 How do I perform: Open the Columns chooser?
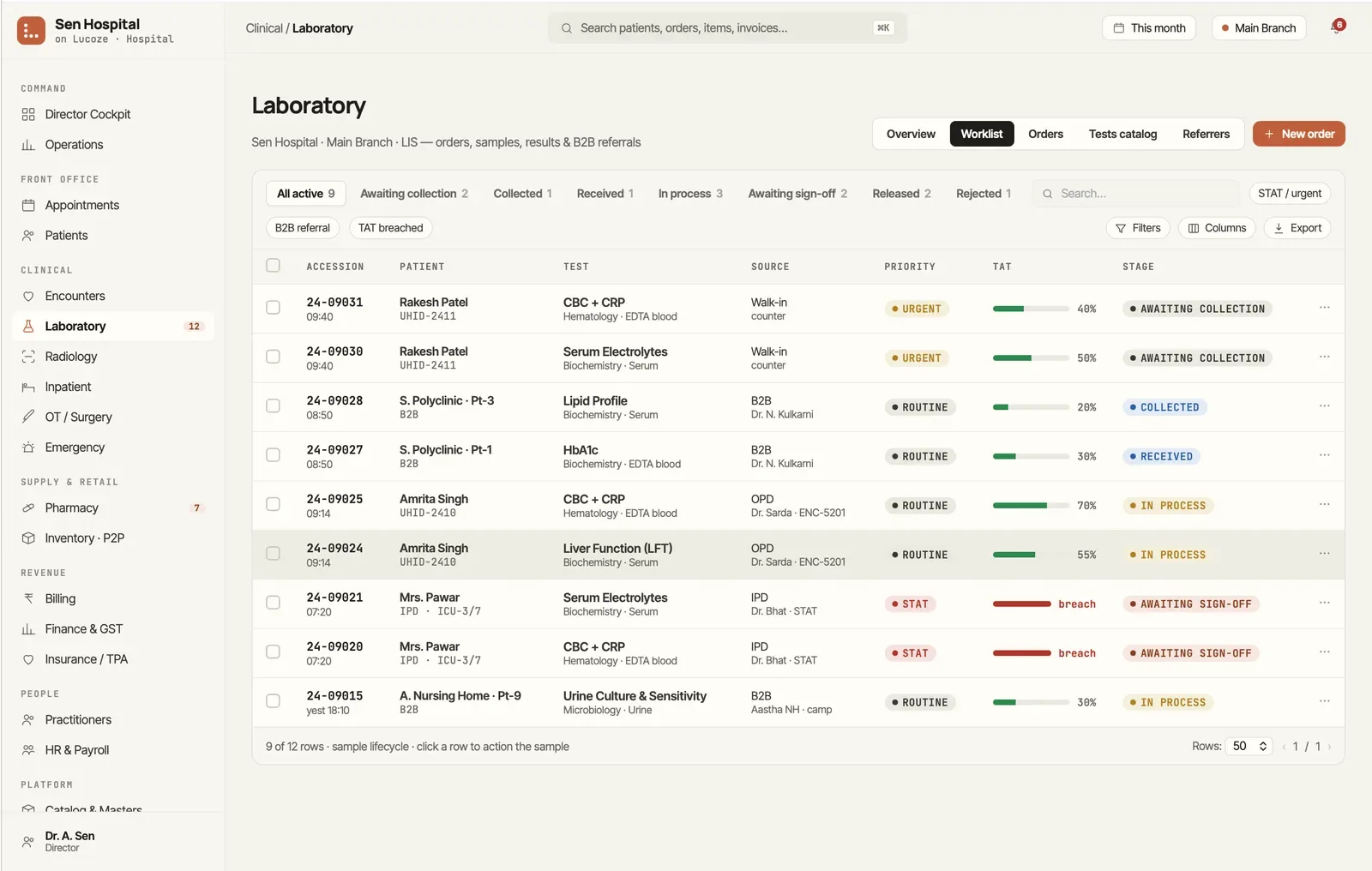click(1217, 228)
